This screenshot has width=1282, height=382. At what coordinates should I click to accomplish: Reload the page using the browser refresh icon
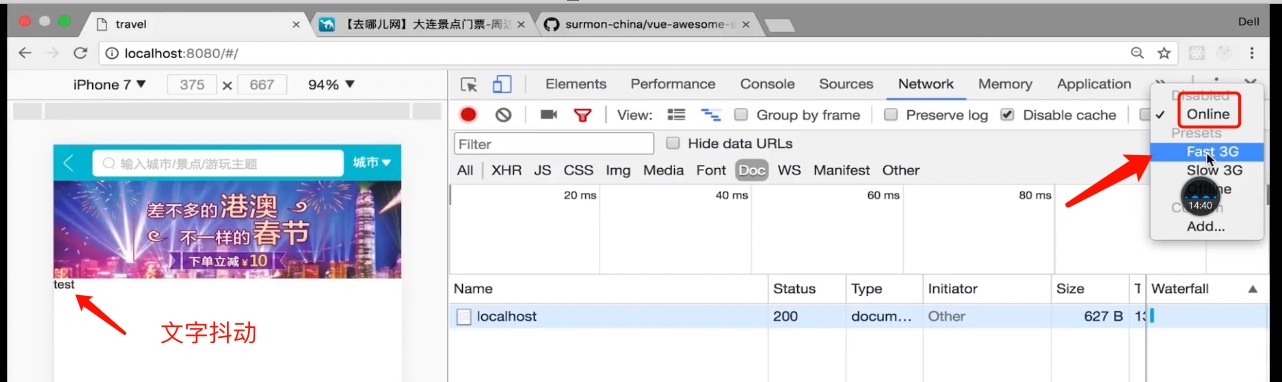(80, 53)
